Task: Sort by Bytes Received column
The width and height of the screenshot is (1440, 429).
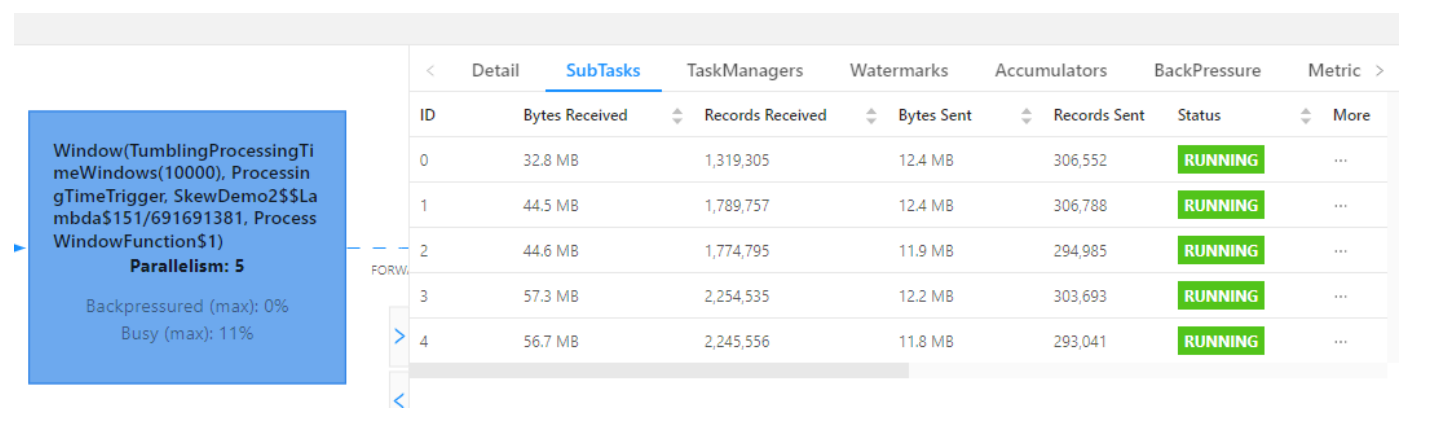Action: [x=677, y=116]
